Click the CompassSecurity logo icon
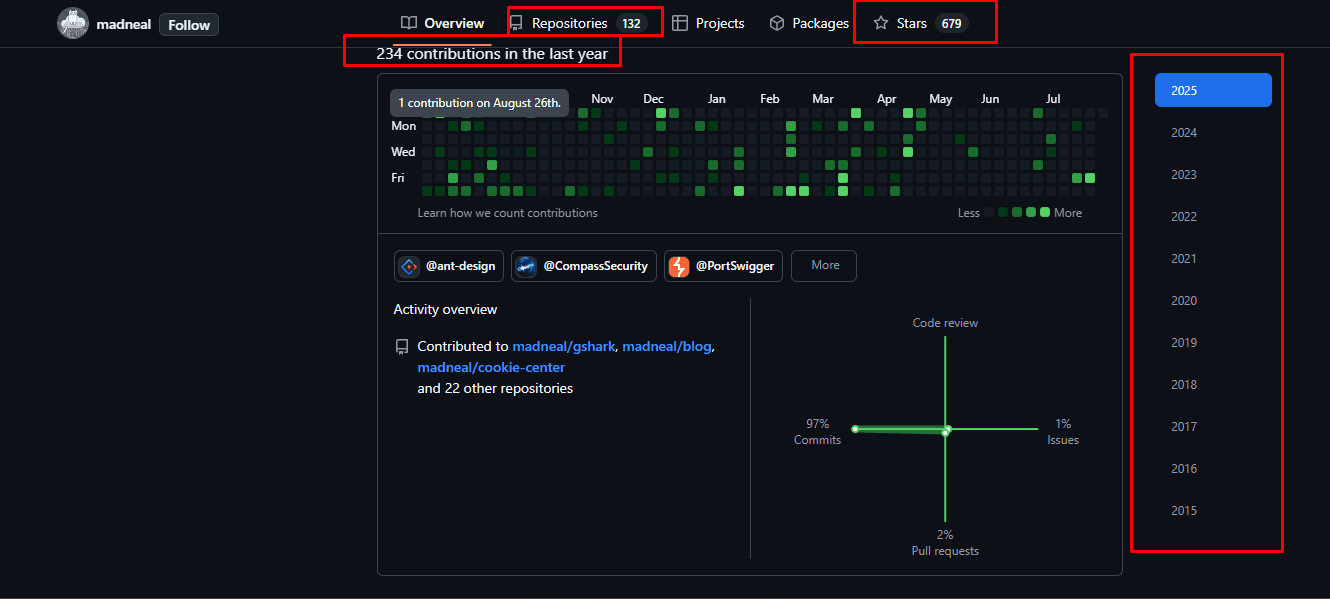Screen dimensions: 1330x599 [526, 266]
